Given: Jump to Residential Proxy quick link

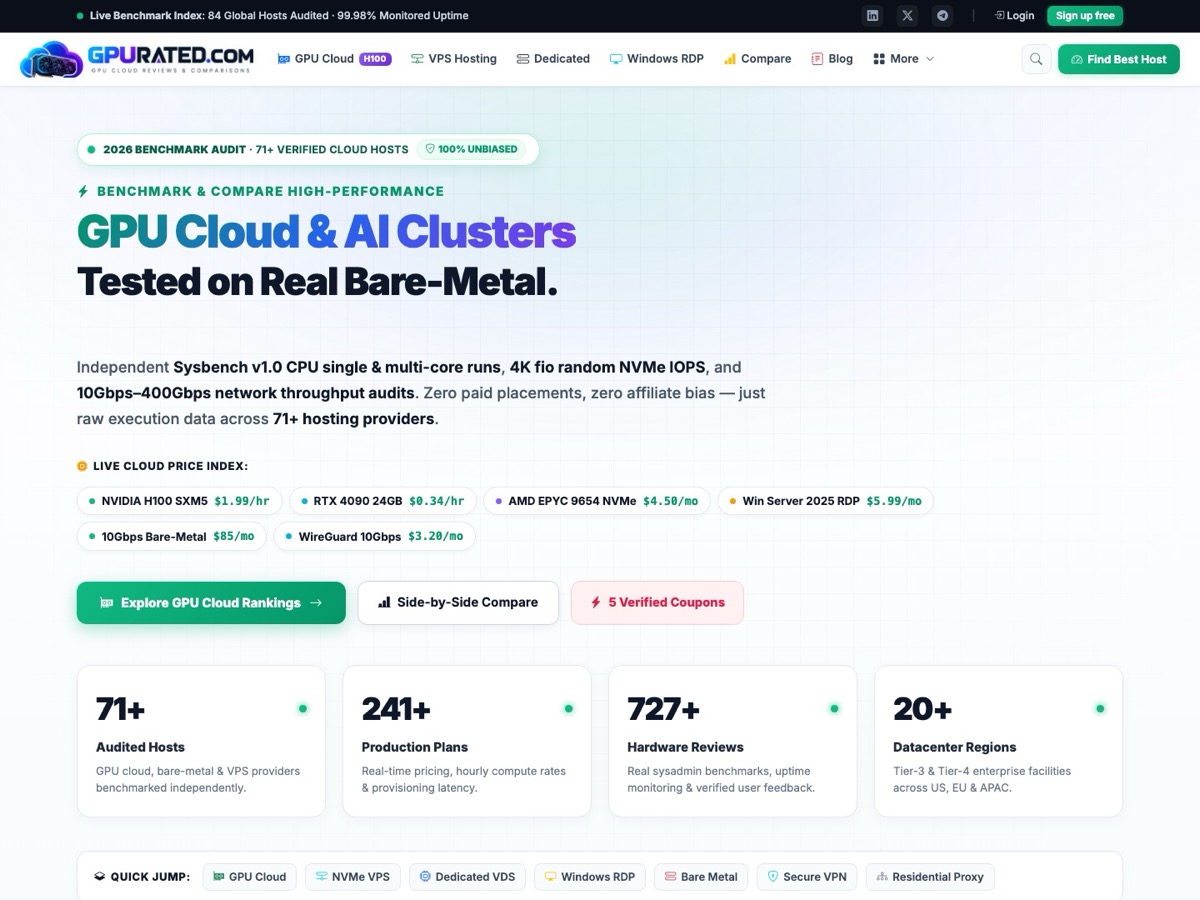Looking at the screenshot, I should (930, 877).
